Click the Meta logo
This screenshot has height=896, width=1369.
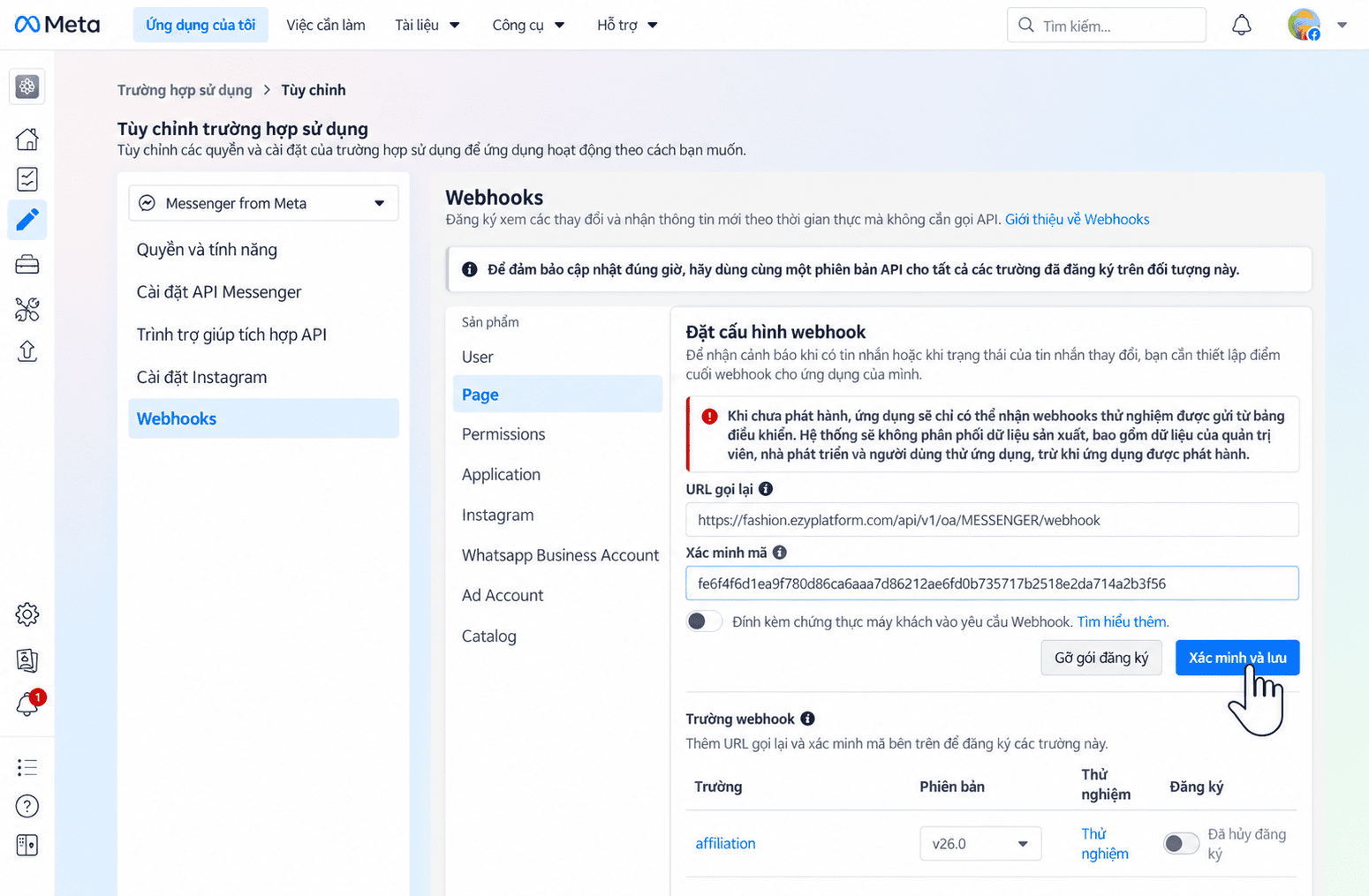click(57, 25)
